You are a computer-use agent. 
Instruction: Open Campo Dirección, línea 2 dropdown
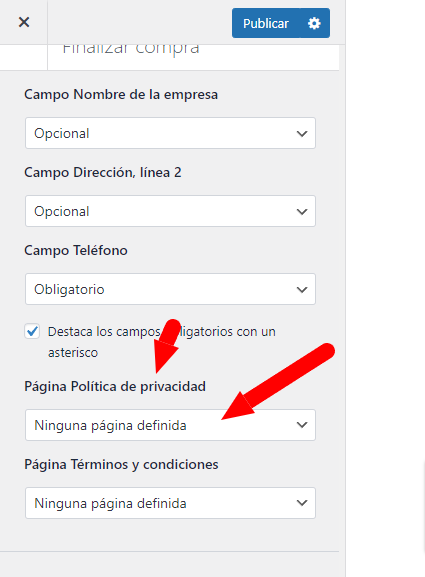pyautogui.click(x=170, y=211)
